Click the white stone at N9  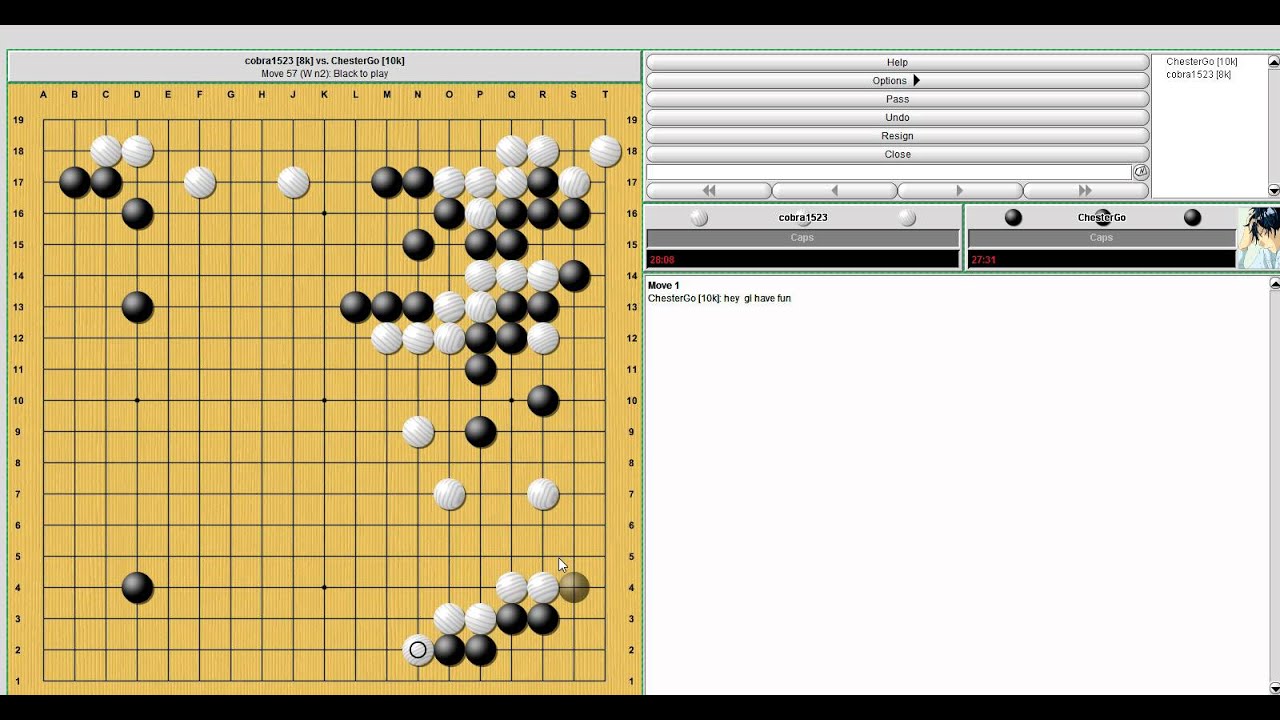[418, 432]
